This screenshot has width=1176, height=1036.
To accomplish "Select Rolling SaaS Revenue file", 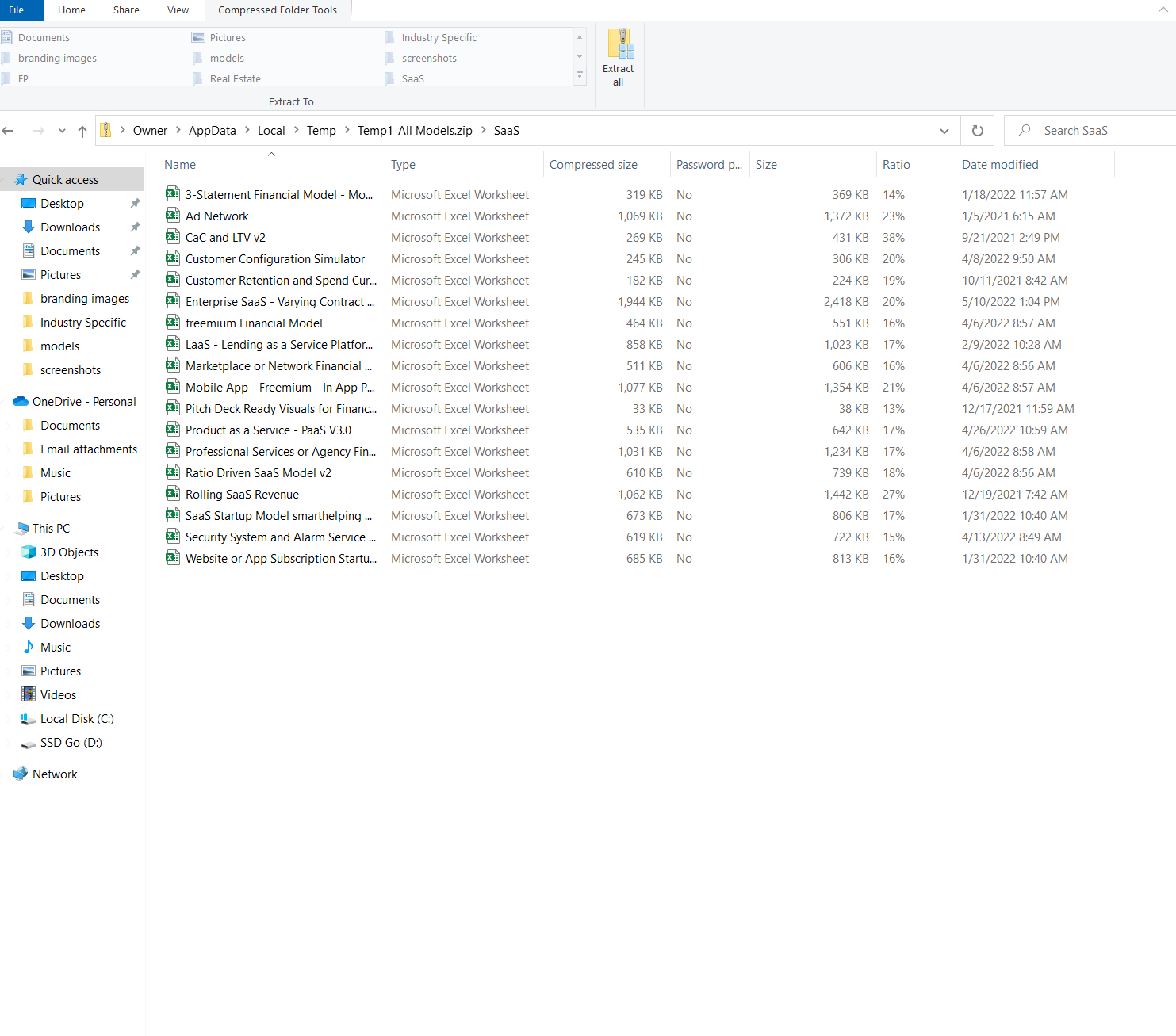I will point(242,495).
